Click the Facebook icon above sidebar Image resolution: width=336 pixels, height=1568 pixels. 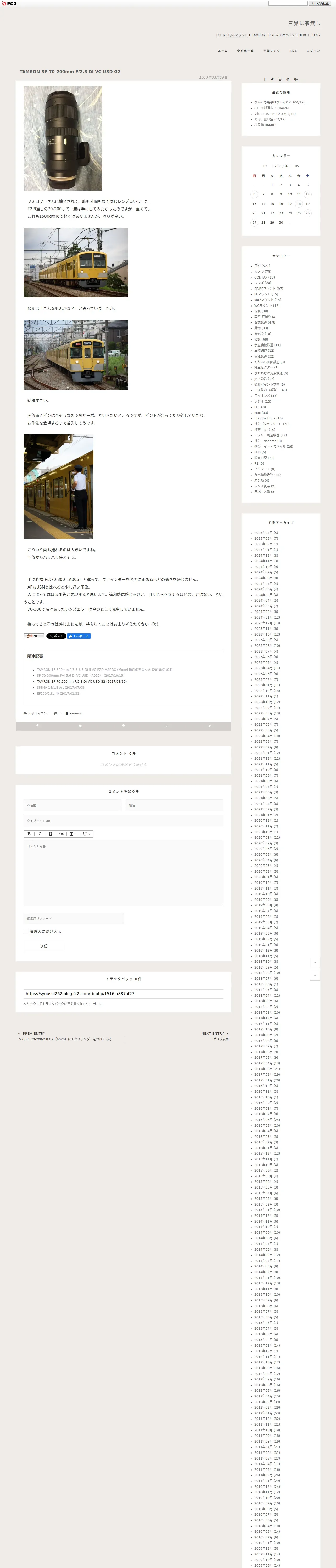pyautogui.click(x=265, y=79)
